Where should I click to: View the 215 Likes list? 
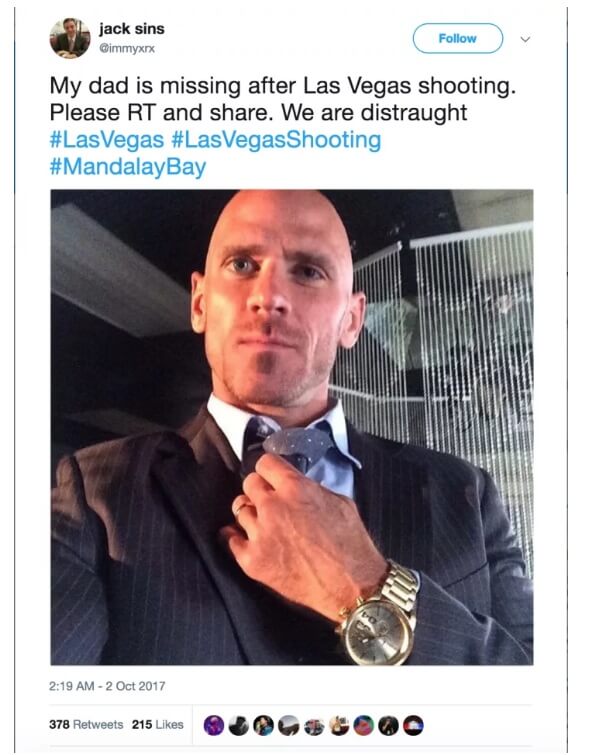tap(157, 724)
